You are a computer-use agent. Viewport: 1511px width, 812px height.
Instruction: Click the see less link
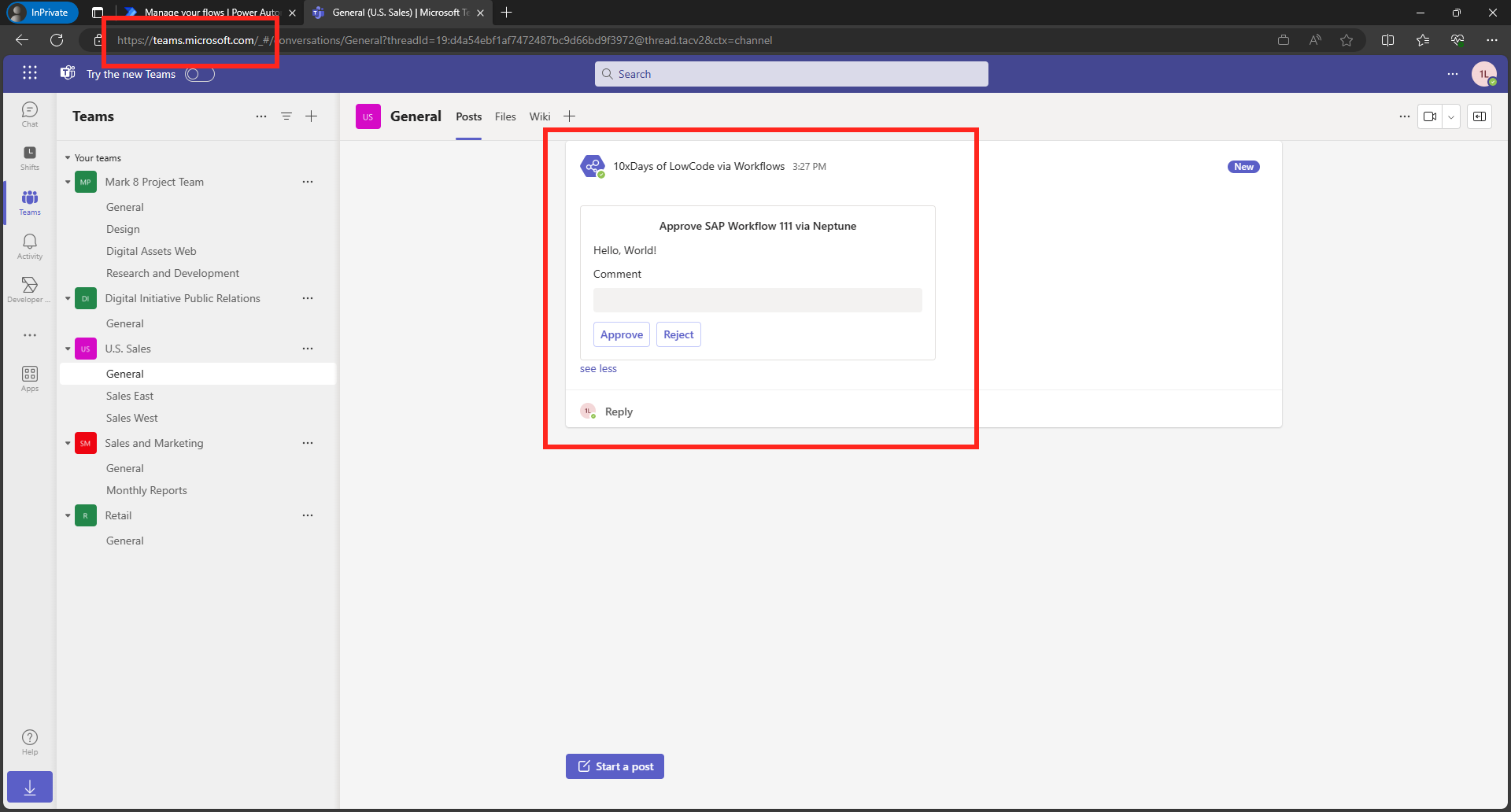[x=598, y=368]
